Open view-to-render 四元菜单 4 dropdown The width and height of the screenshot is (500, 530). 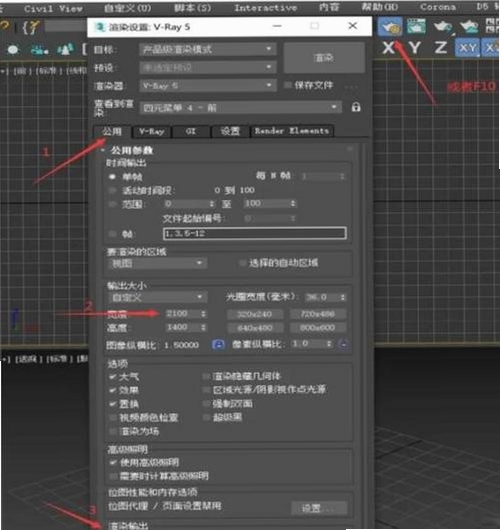(240, 107)
